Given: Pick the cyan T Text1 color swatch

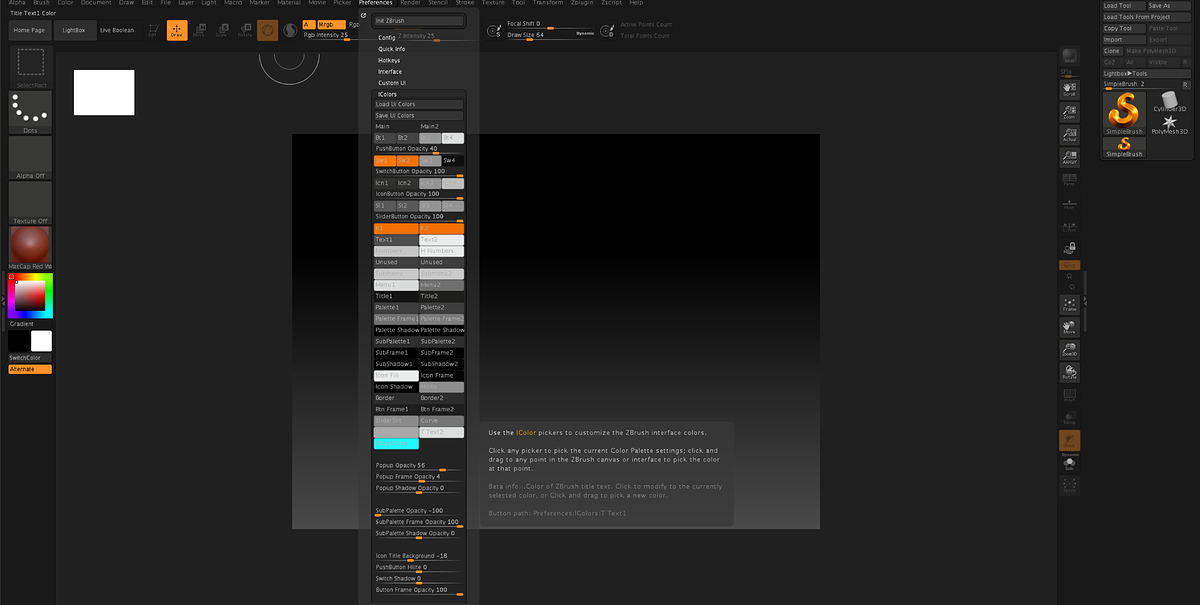Looking at the screenshot, I should point(396,443).
